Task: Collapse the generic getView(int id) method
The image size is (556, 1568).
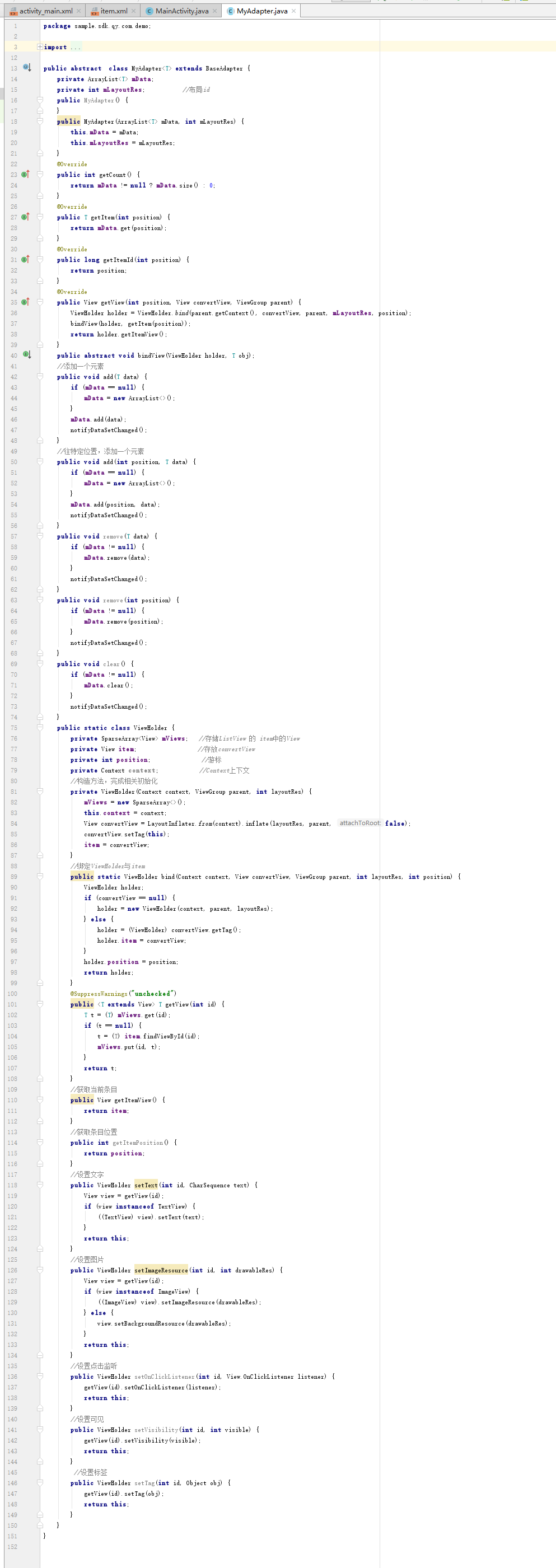Action: tap(40, 1004)
